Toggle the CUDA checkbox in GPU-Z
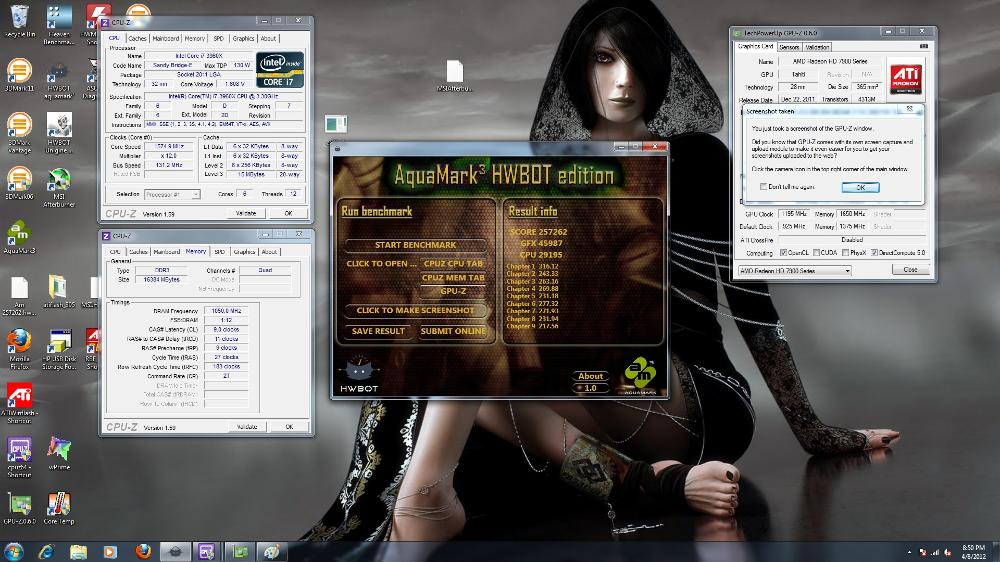Viewport: 1000px width, 562px height. tap(816, 253)
